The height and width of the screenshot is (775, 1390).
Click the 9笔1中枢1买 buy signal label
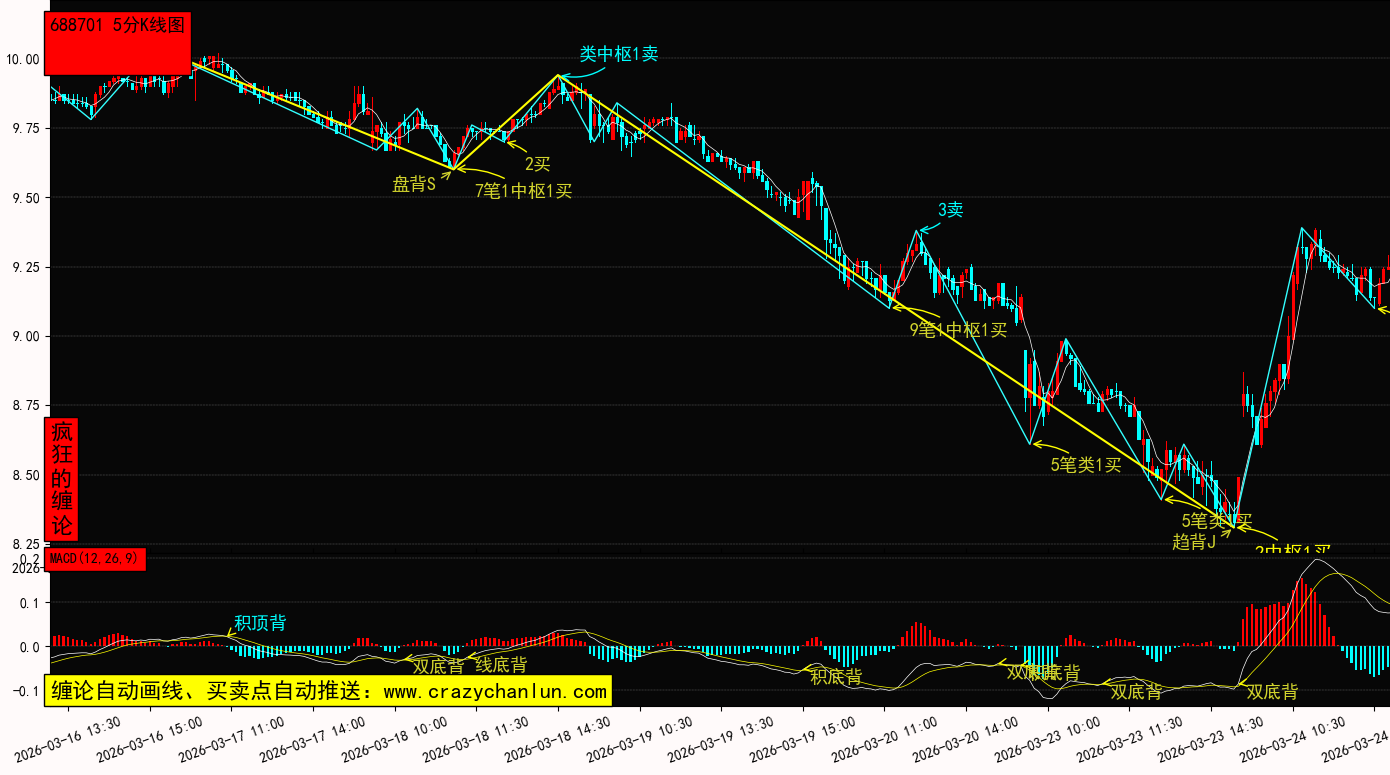958,330
